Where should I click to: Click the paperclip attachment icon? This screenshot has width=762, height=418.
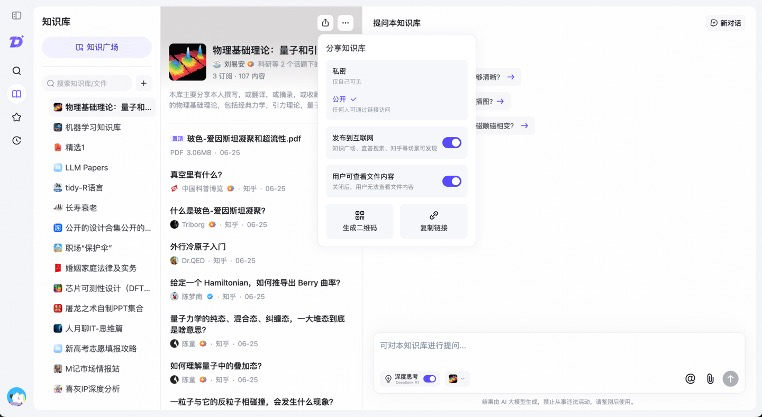(710, 379)
